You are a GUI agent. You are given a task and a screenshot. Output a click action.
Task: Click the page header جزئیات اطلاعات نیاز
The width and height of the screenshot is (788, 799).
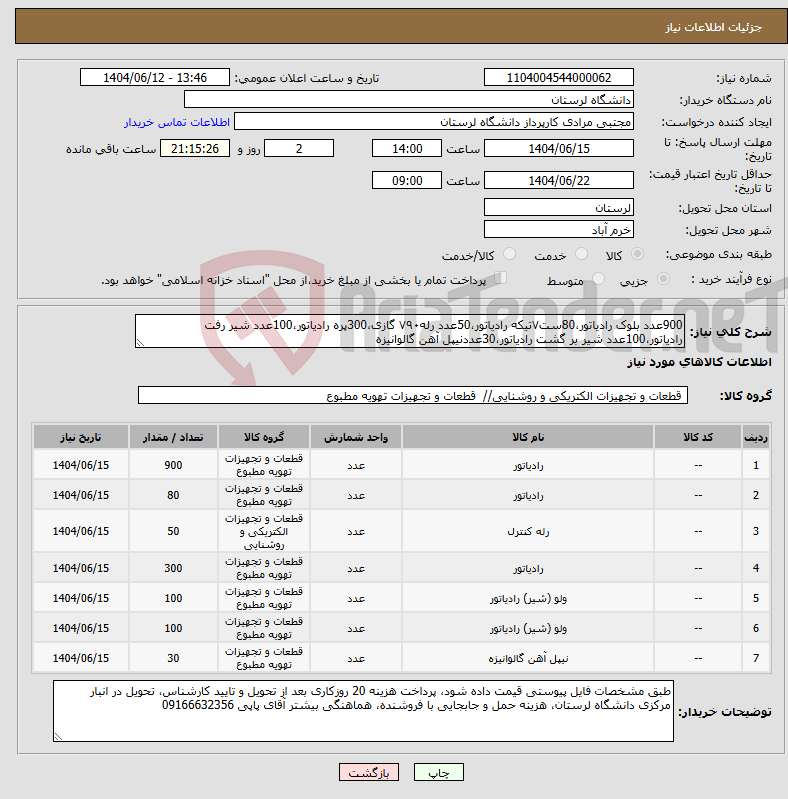click(x=713, y=27)
